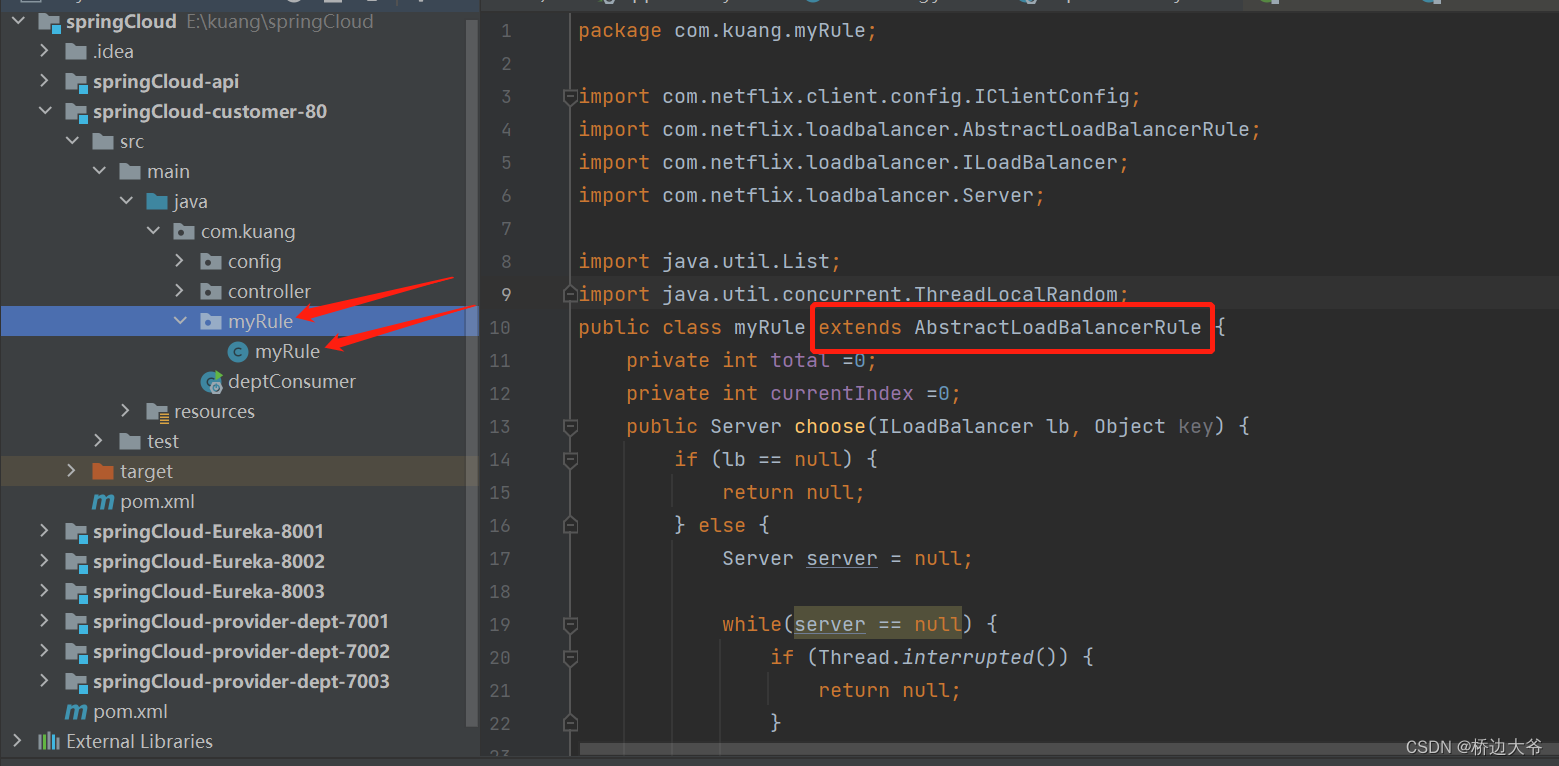1559x766 pixels.
Task: Fold the Thread.interrupted if at line 20
Action: (x=570, y=658)
